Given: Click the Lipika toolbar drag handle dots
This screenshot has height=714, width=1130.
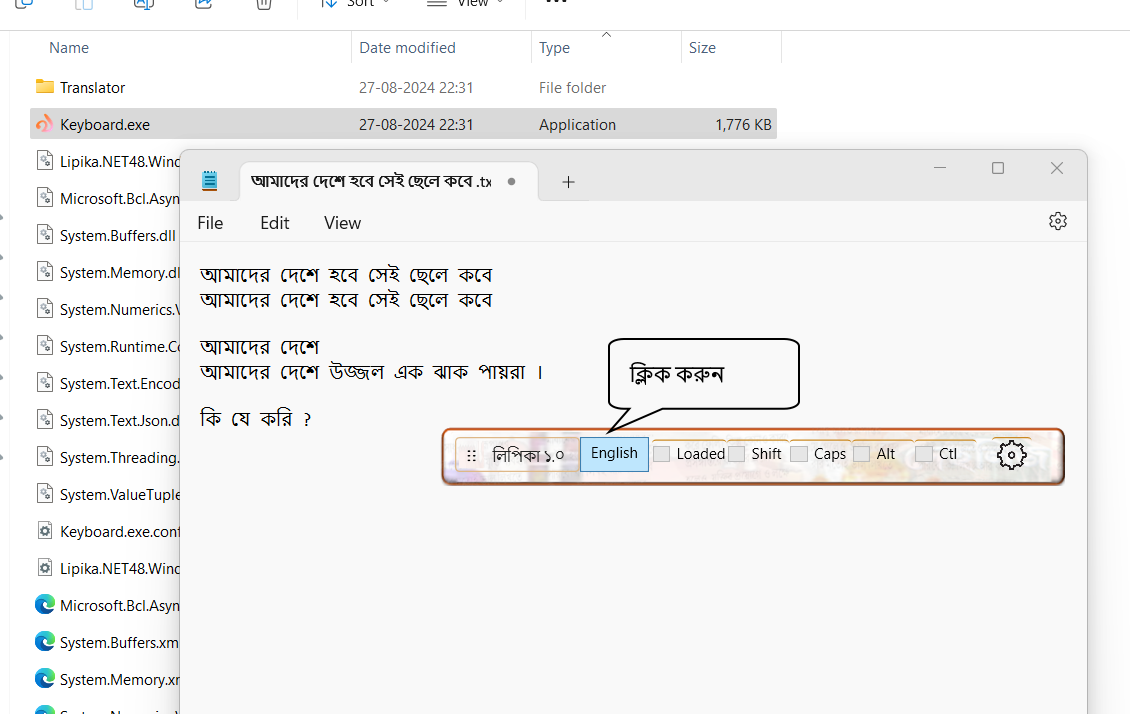Looking at the screenshot, I should (472, 455).
